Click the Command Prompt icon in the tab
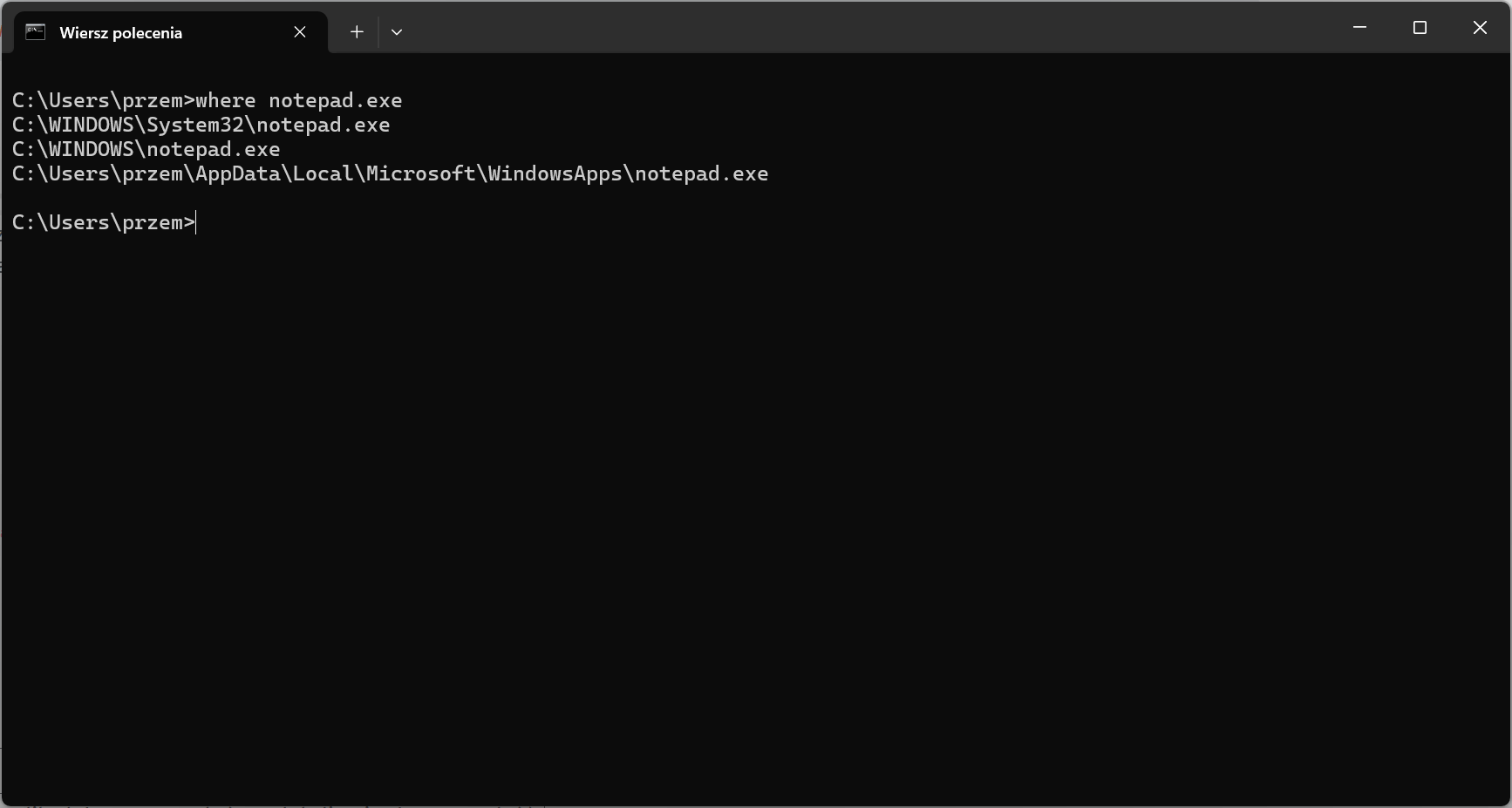This screenshot has height=808, width=1512. coord(35,32)
